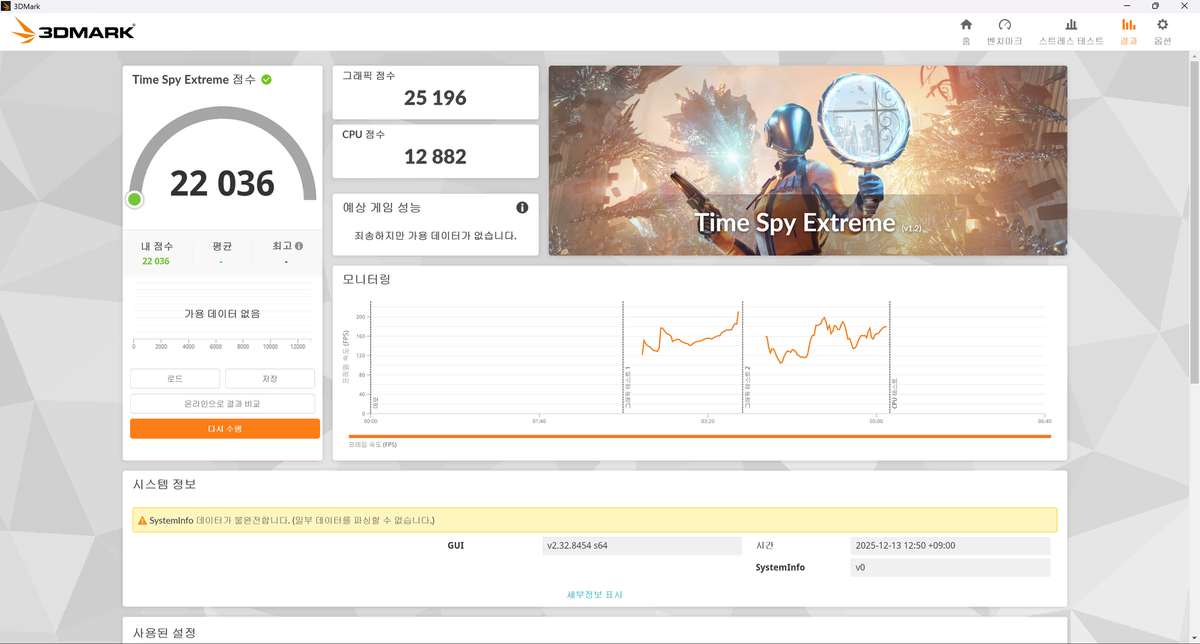Select the 그래픽 테스트 2 marker in the monitoring chart

747,389
